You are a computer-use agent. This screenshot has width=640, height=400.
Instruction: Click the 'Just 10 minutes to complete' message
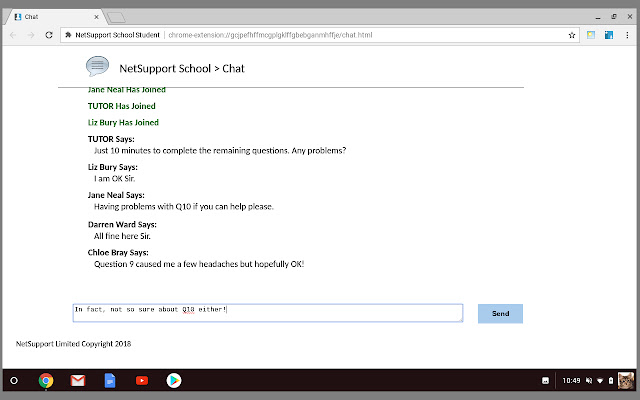coord(220,151)
